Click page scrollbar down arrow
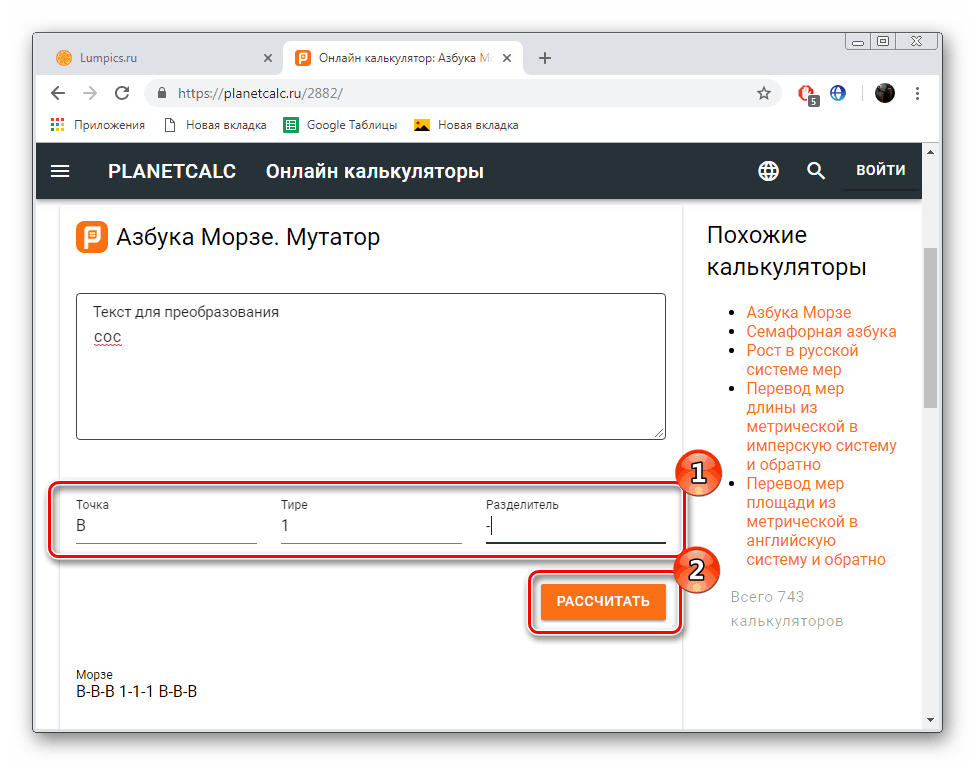 tap(930, 720)
